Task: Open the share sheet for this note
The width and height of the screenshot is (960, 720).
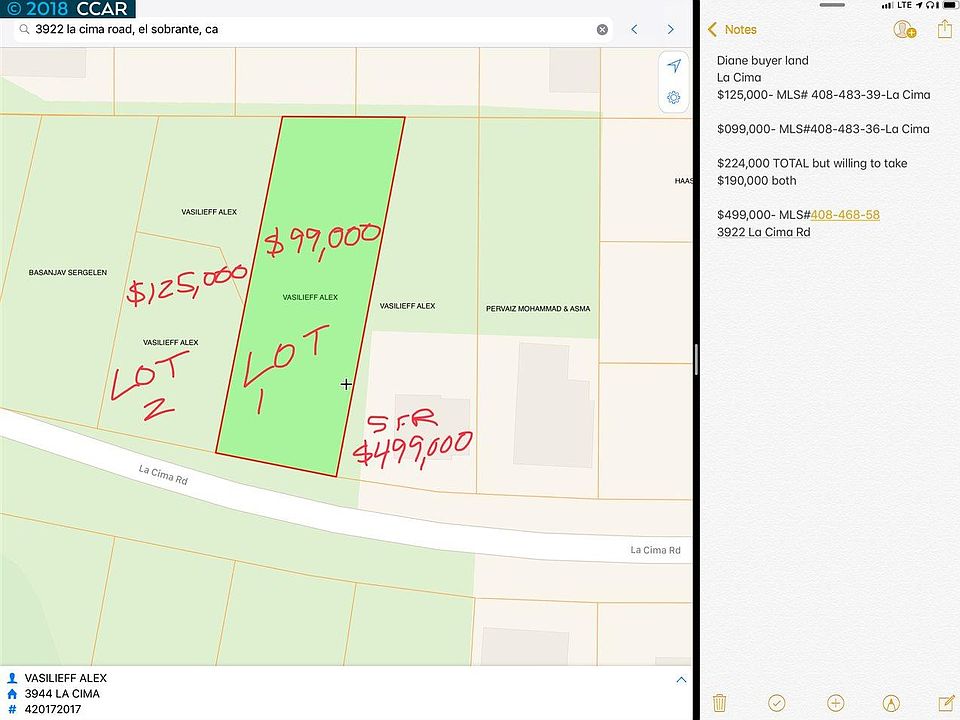Action: (945, 30)
